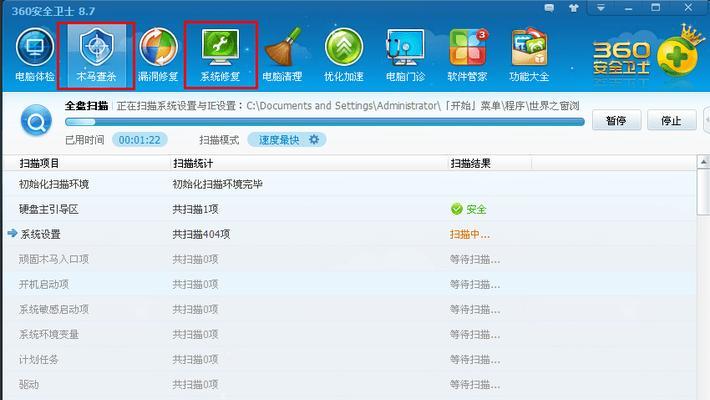710x400 pixels.
Task: Click the blue arrow beside 系统设置
Action: 12,233
